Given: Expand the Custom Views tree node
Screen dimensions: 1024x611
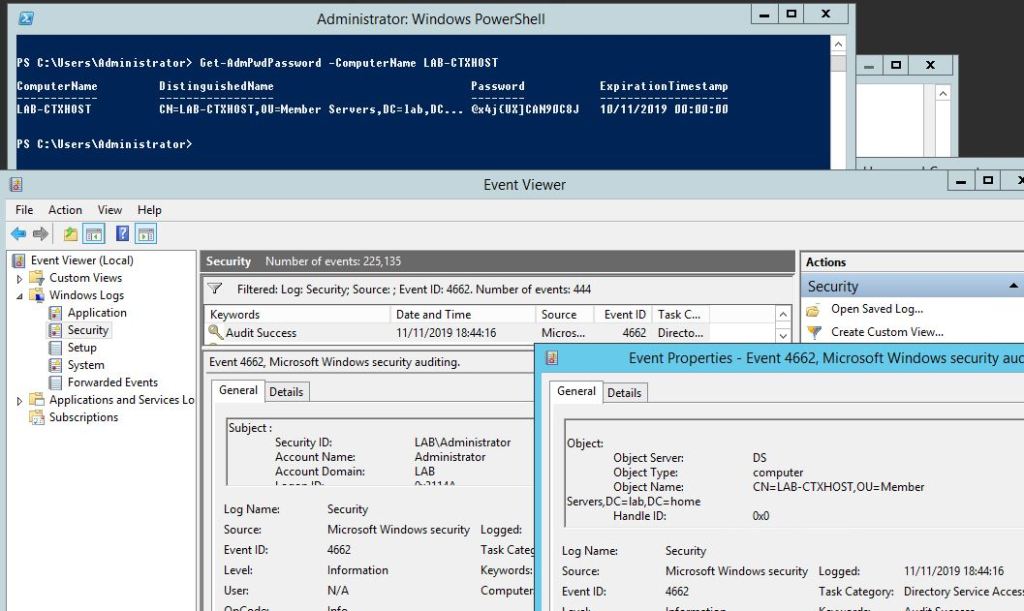Looking at the screenshot, I should (x=19, y=278).
